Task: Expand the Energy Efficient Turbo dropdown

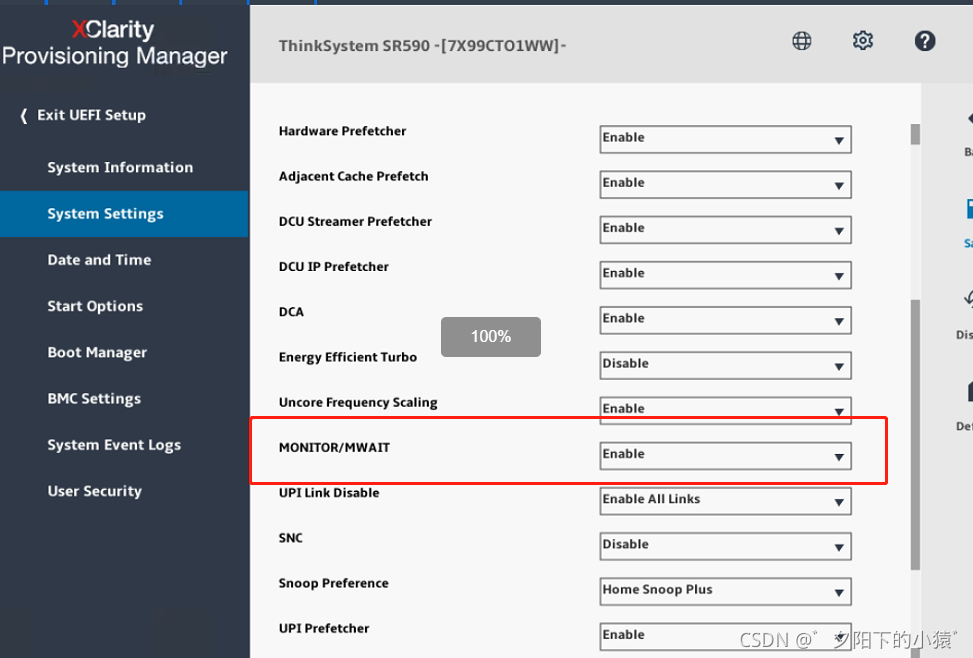Action: coord(725,366)
